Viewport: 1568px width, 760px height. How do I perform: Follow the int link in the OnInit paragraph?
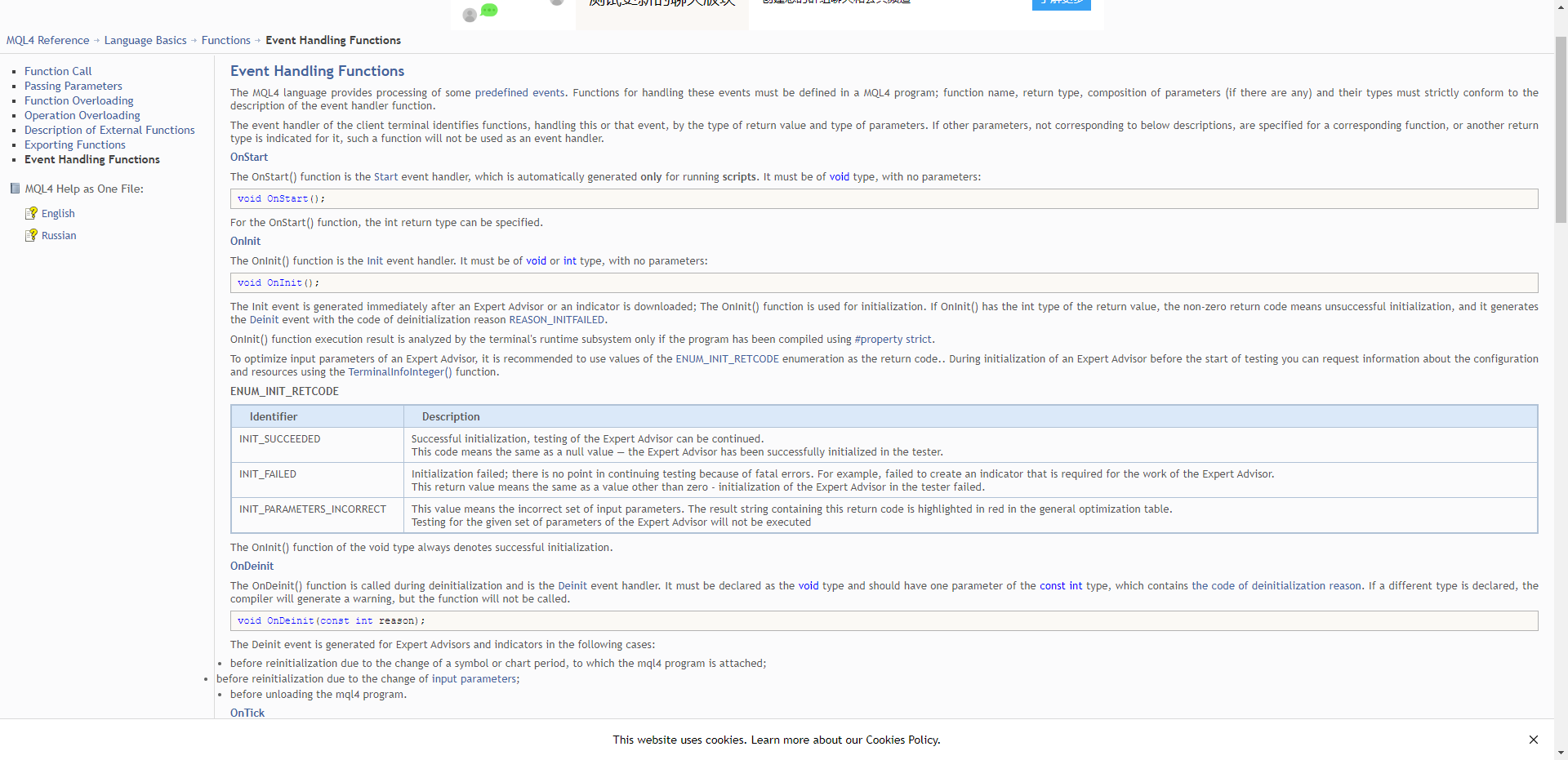click(570, 260)
